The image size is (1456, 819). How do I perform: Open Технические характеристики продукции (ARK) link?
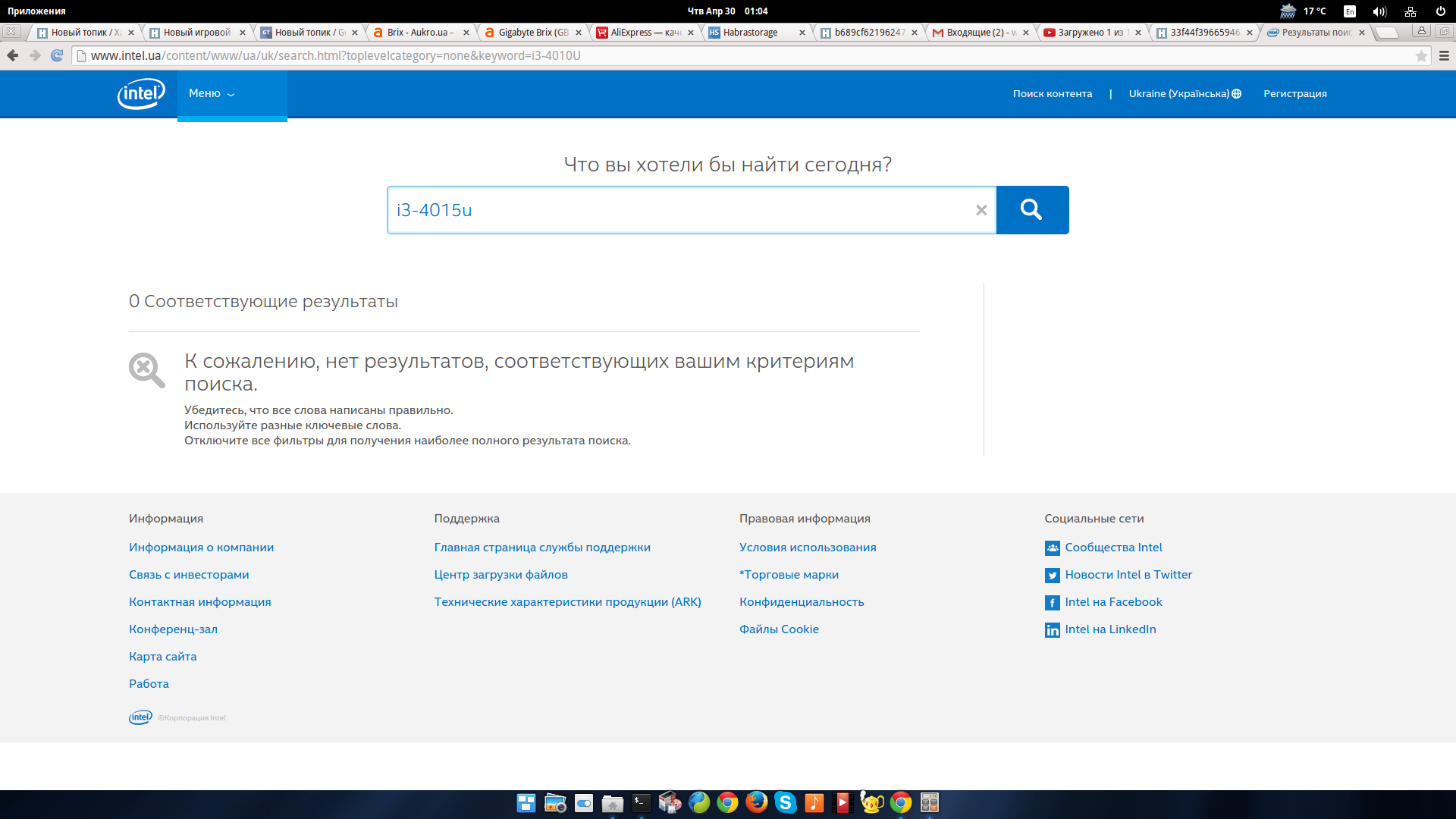pyautogui.click(x=567, y=602)
